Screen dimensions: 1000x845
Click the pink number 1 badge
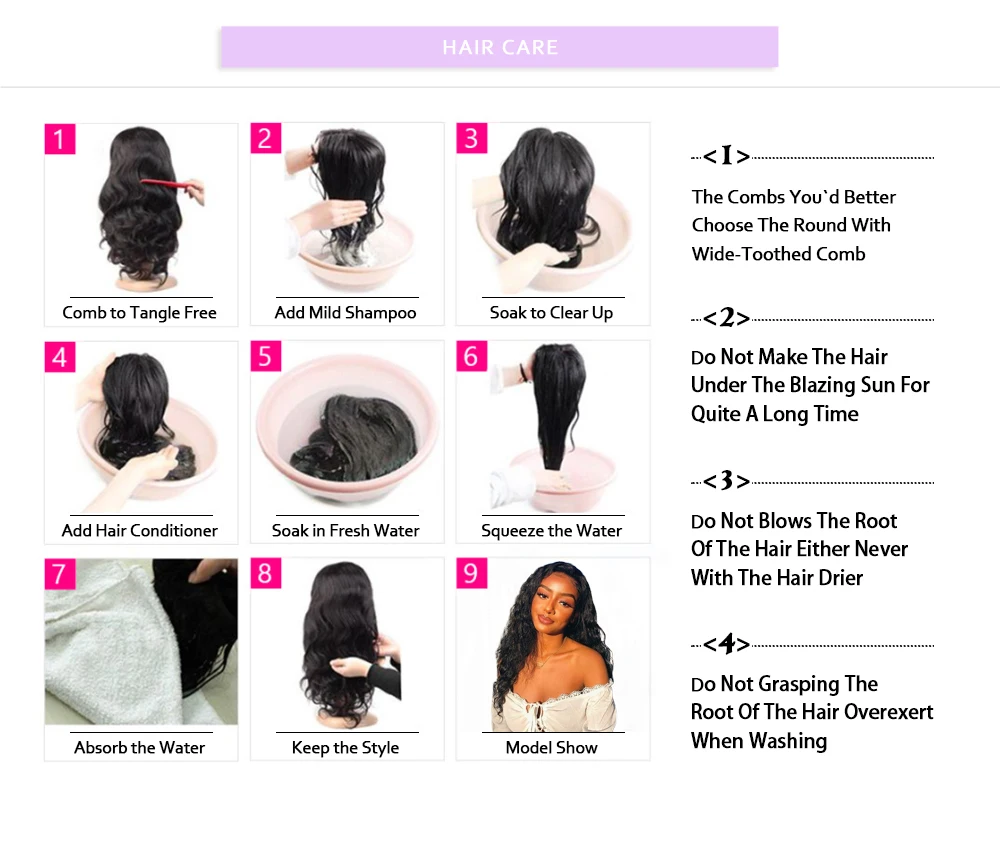coord(60,139)
